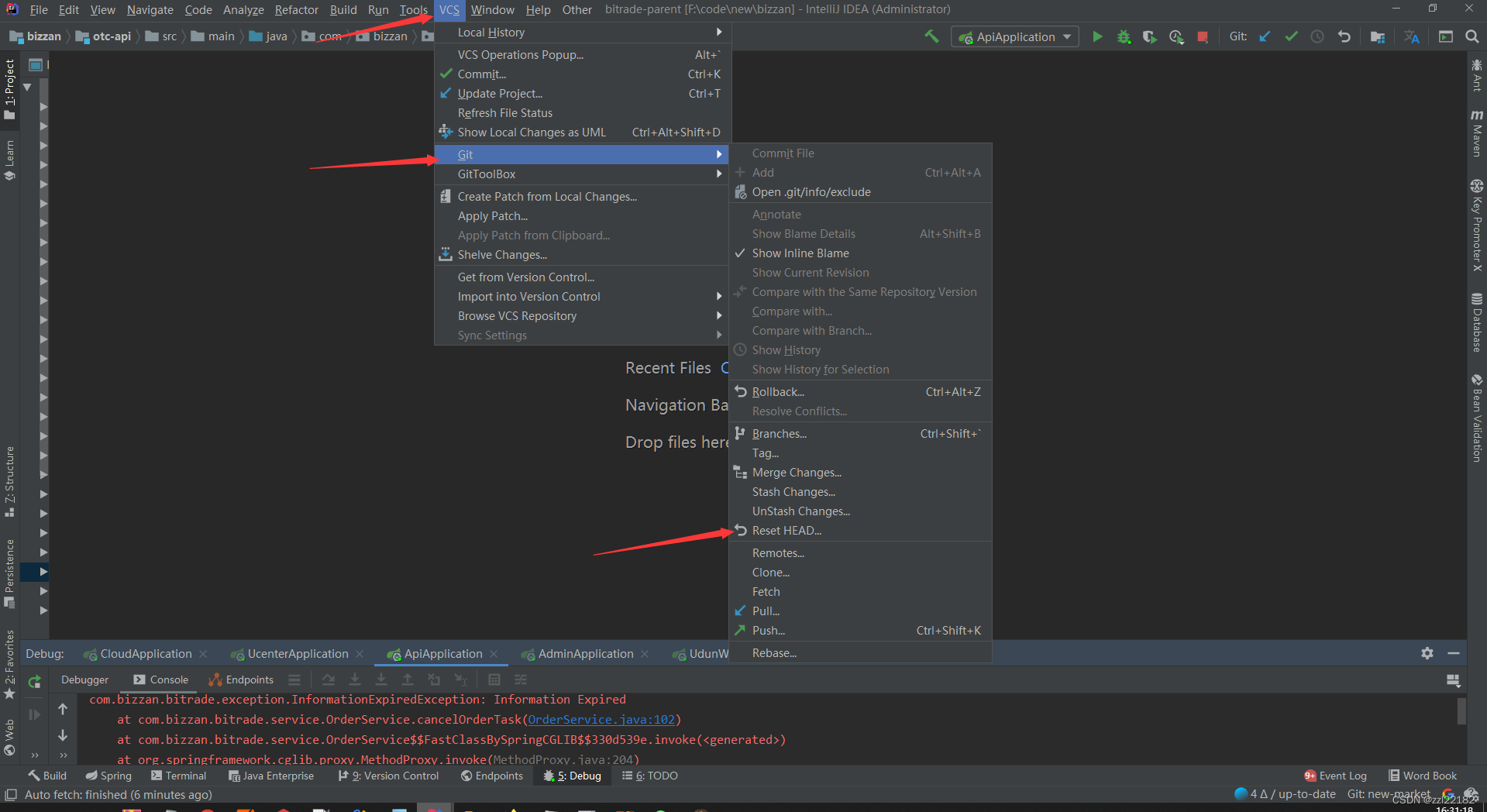This screenshot has height=812, width=1487.
Task: Open the Run Anything icon
Action: 1446,36
